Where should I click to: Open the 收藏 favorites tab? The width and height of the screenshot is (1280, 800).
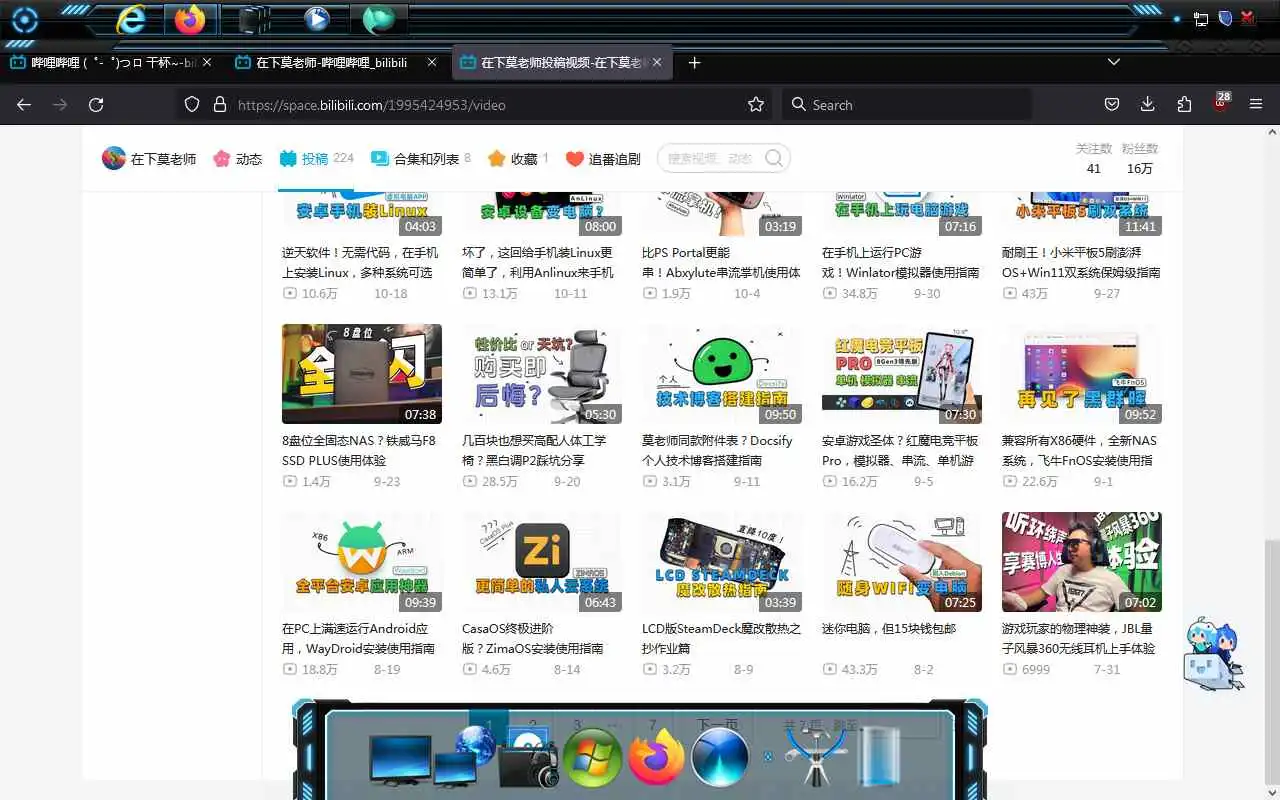(x=518, y=158)
